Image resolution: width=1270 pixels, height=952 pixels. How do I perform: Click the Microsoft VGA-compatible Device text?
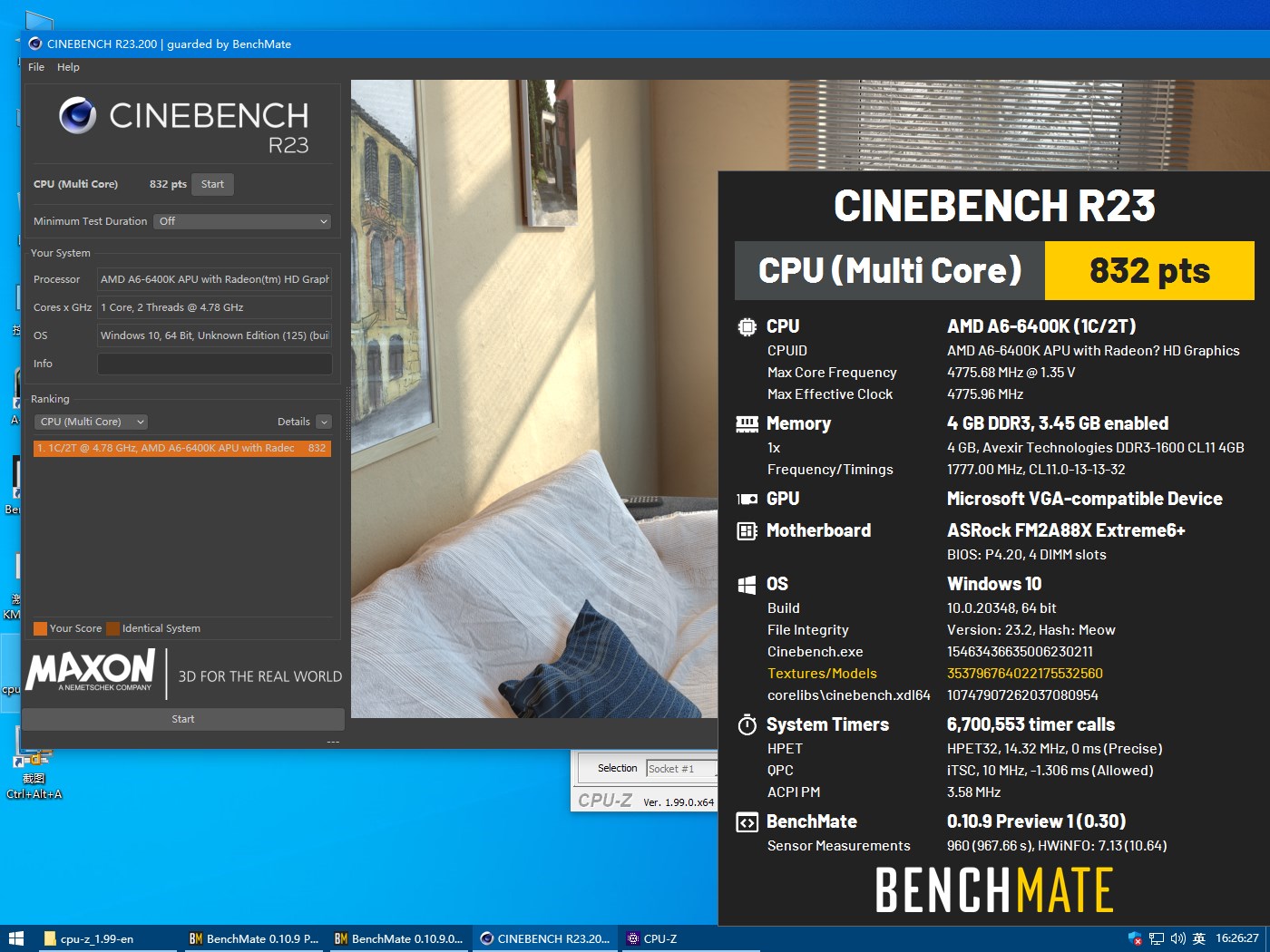coord(1085,499)
